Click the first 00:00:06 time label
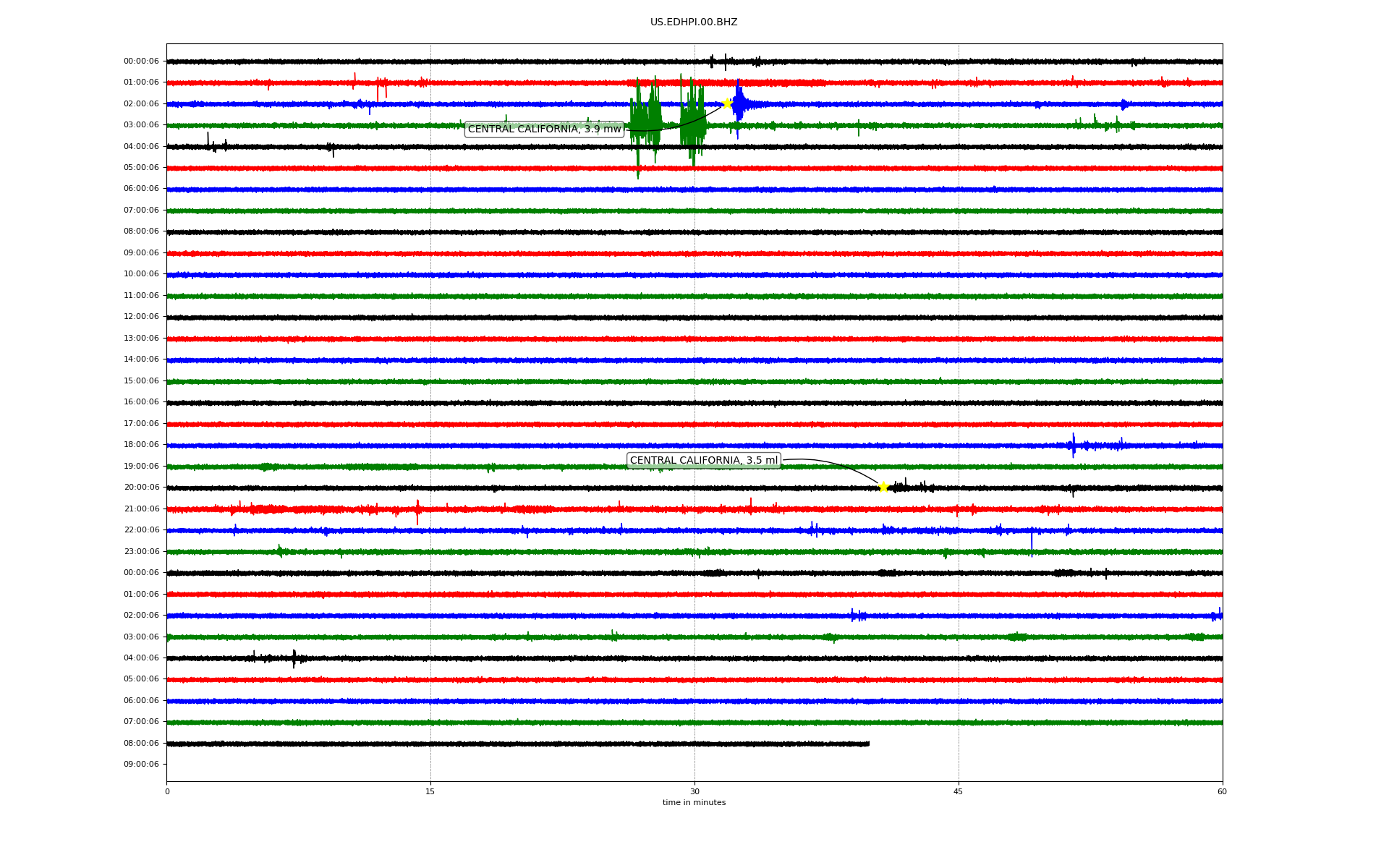Viewport: 1389px width, 868px height. click(141, 61)
